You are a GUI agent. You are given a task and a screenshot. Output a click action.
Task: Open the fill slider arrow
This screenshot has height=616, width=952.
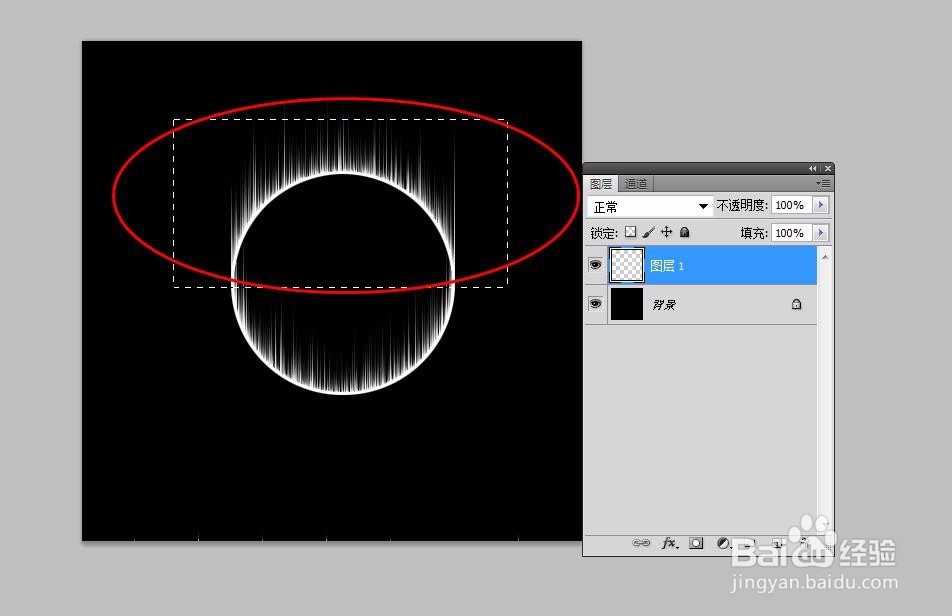[x=821, y=233]
